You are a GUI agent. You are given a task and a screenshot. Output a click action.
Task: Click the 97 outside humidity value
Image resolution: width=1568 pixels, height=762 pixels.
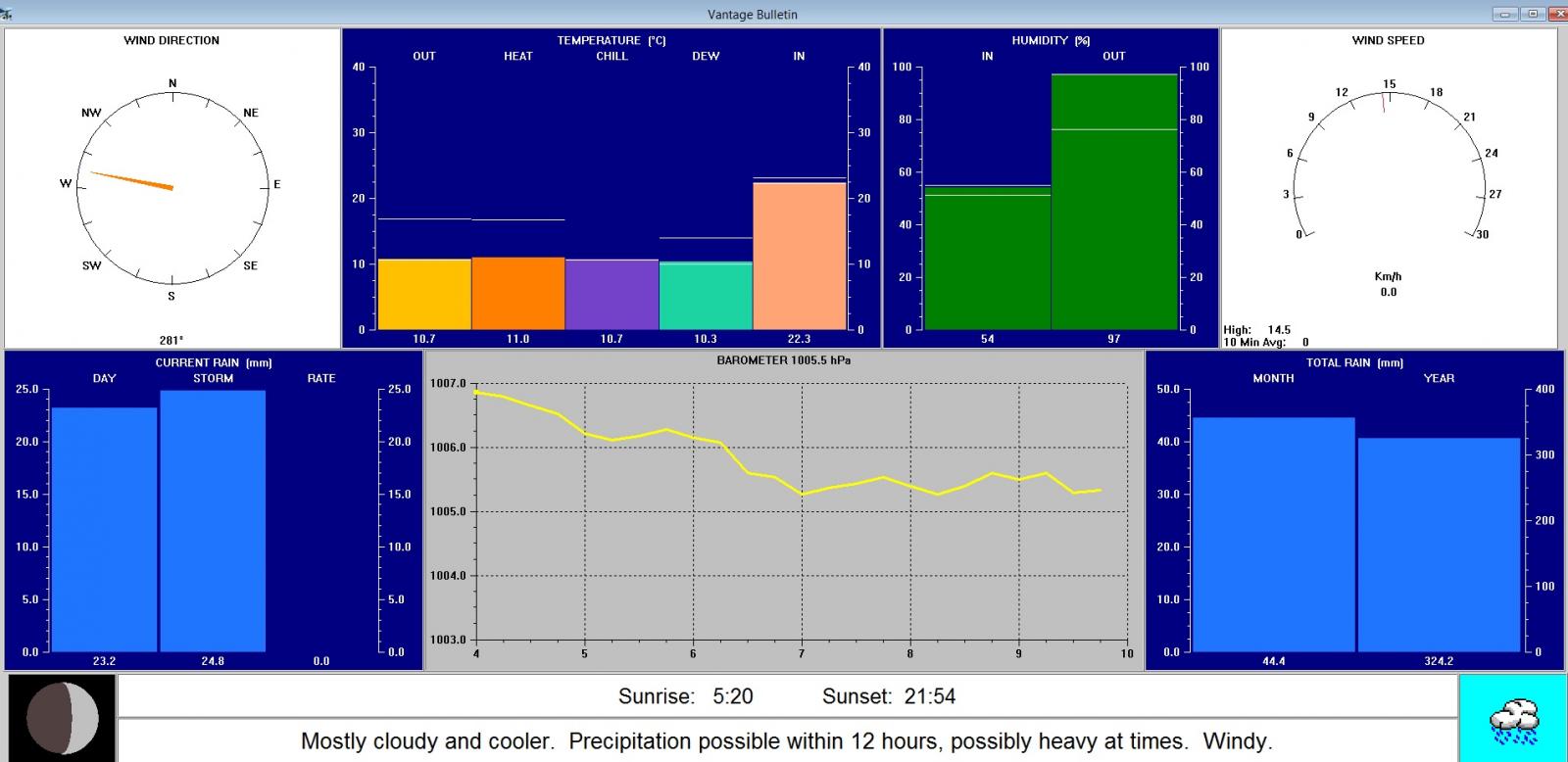point(1114,339)
